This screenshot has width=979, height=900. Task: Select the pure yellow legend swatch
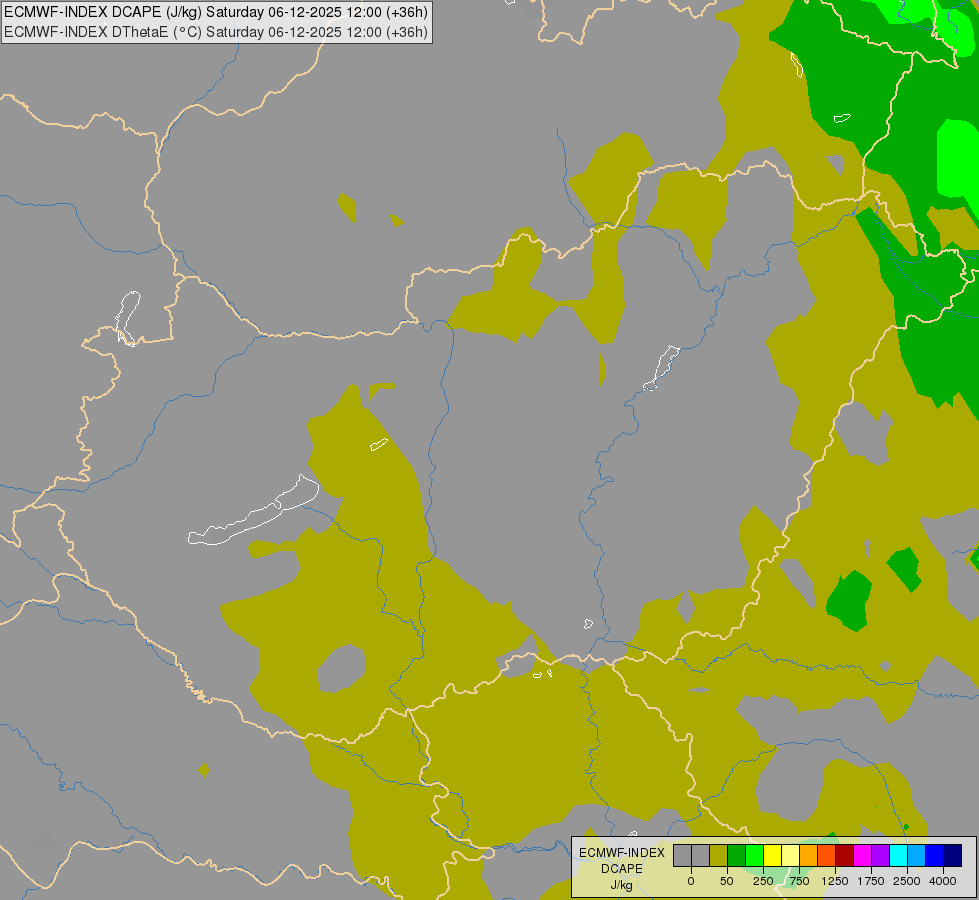click(773, 856)
